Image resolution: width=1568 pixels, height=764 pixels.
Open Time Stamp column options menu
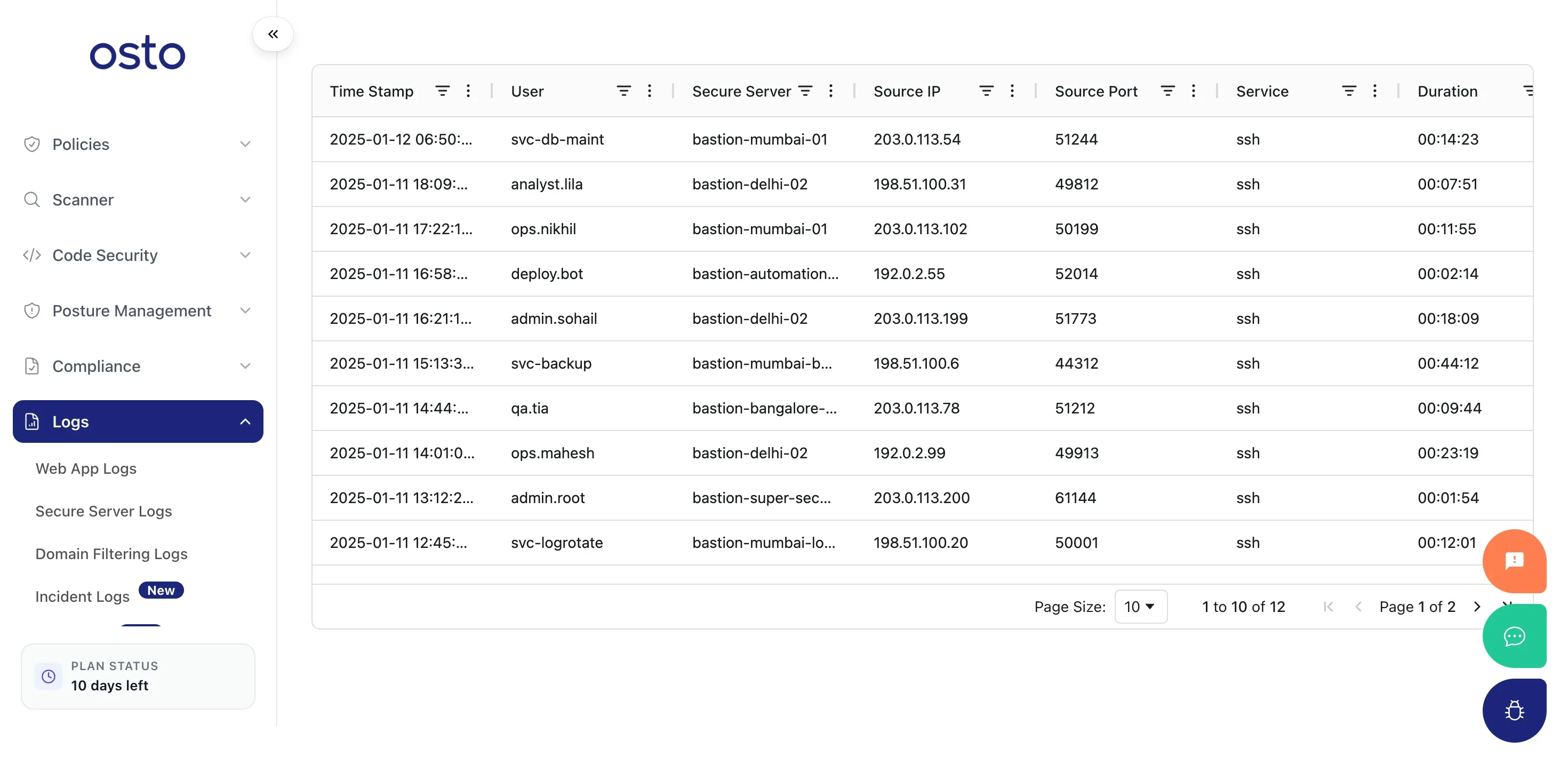[x=468, y=91]
